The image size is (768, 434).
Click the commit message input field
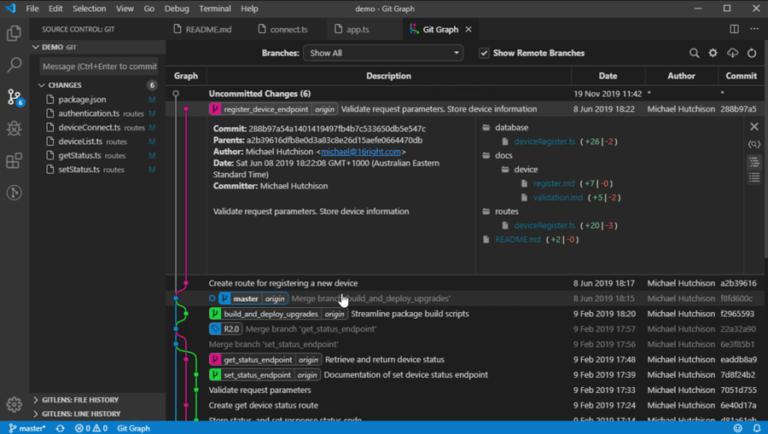pyautogui.click(x=99, y=67)
